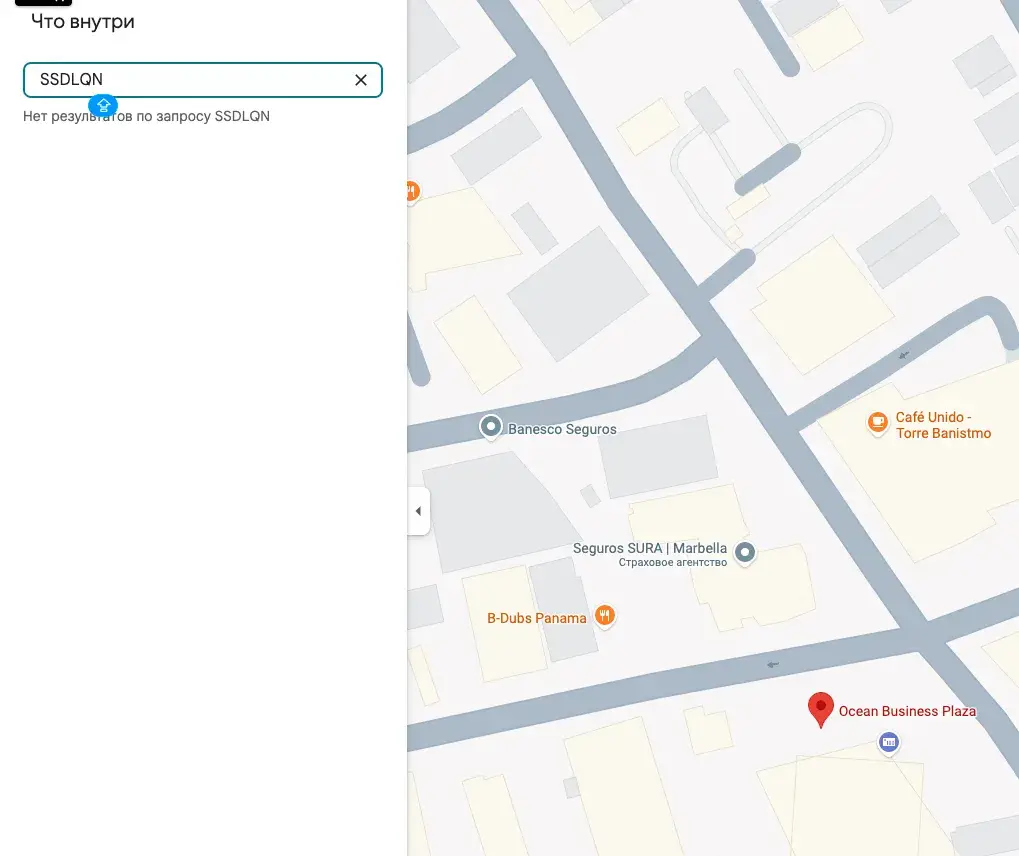Open the Banesco Seguros text label
The image size is (1019, 856).
pyautogui.click(x=562, y=429)
